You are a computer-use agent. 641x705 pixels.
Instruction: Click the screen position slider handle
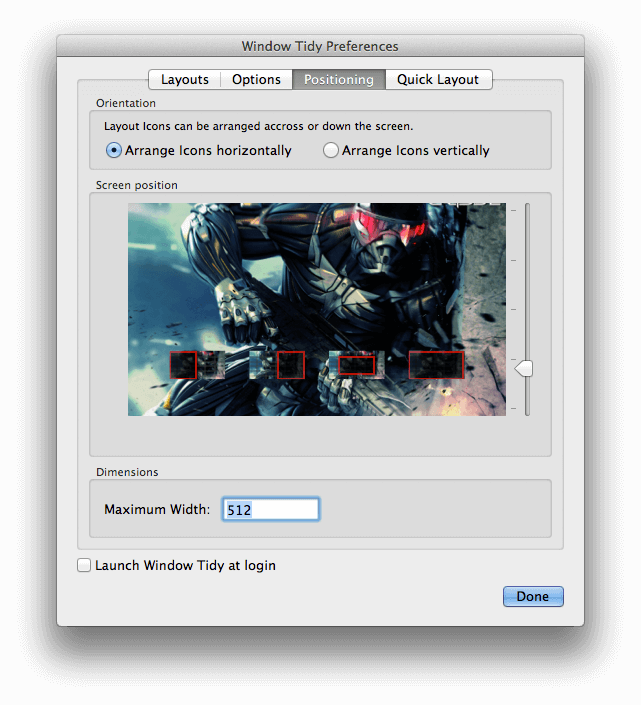click(x=524, y=369)
